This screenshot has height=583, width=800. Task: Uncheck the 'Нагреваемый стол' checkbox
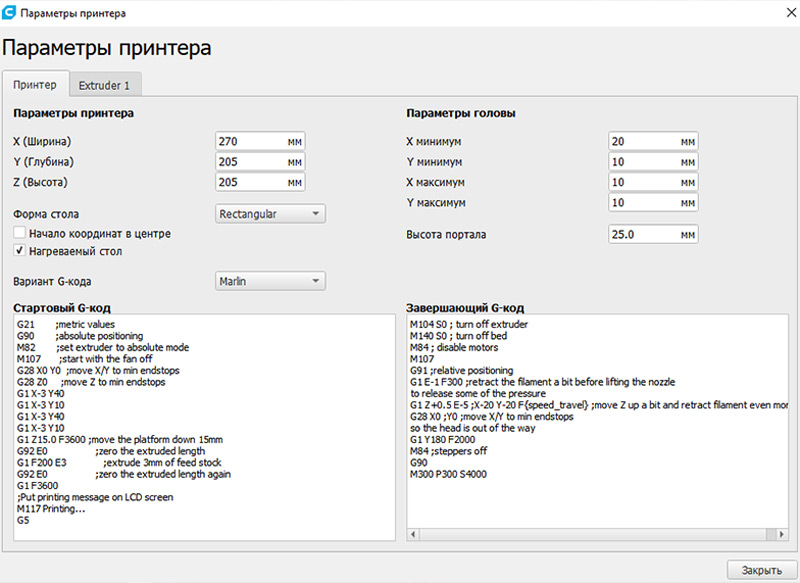click(20, 251)
